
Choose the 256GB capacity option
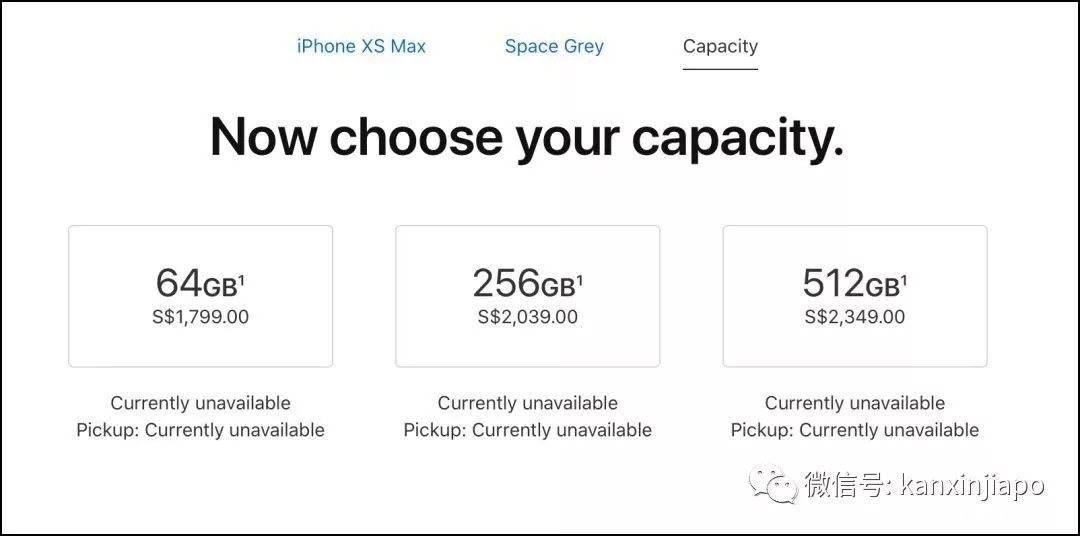pyautogui.click(x=527, y=296)
